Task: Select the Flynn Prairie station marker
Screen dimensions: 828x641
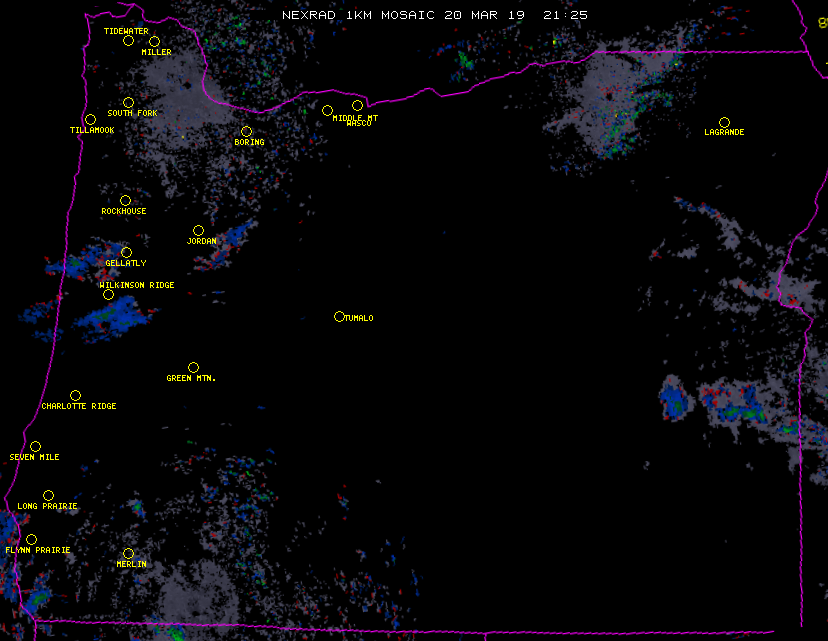Action: (31, 540)
